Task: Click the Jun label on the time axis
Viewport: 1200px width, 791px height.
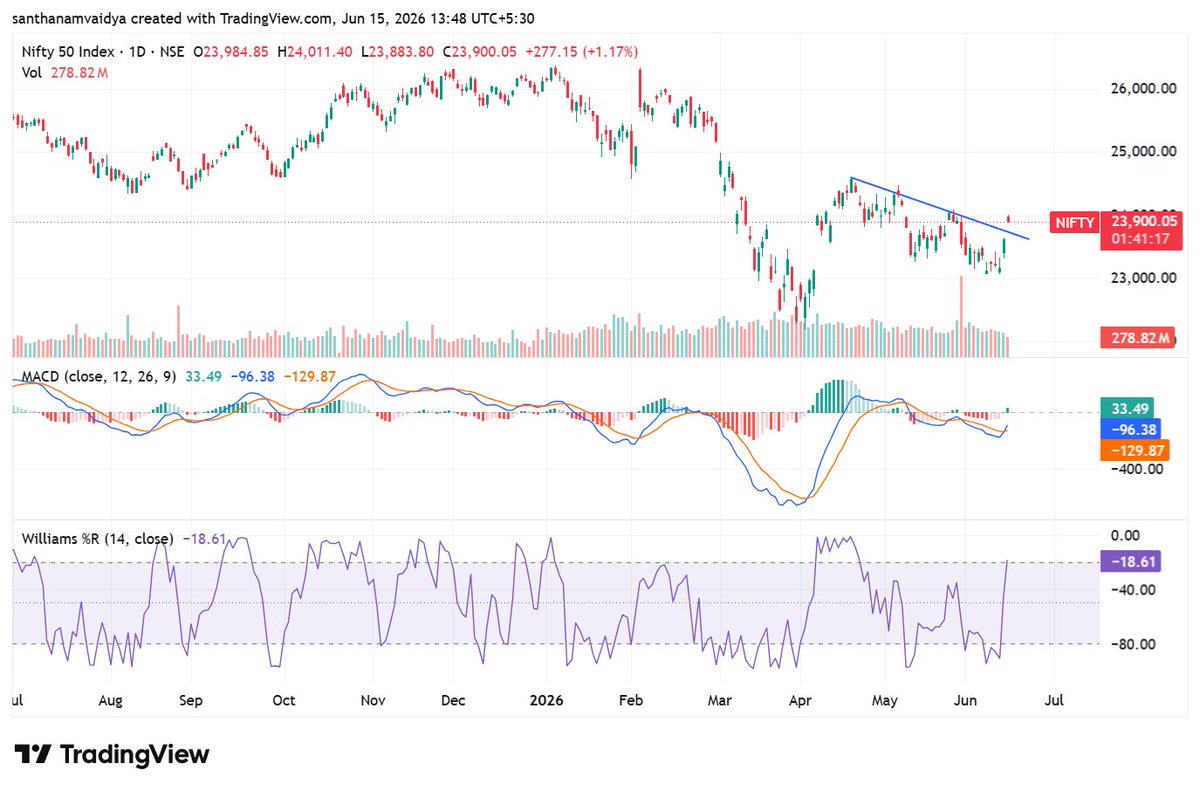Action: [965, 700]
